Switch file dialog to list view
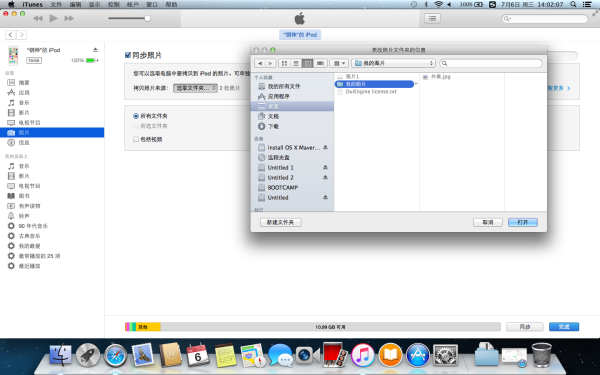The width and height of the screenshot is (600, 375). coord(296,63)
